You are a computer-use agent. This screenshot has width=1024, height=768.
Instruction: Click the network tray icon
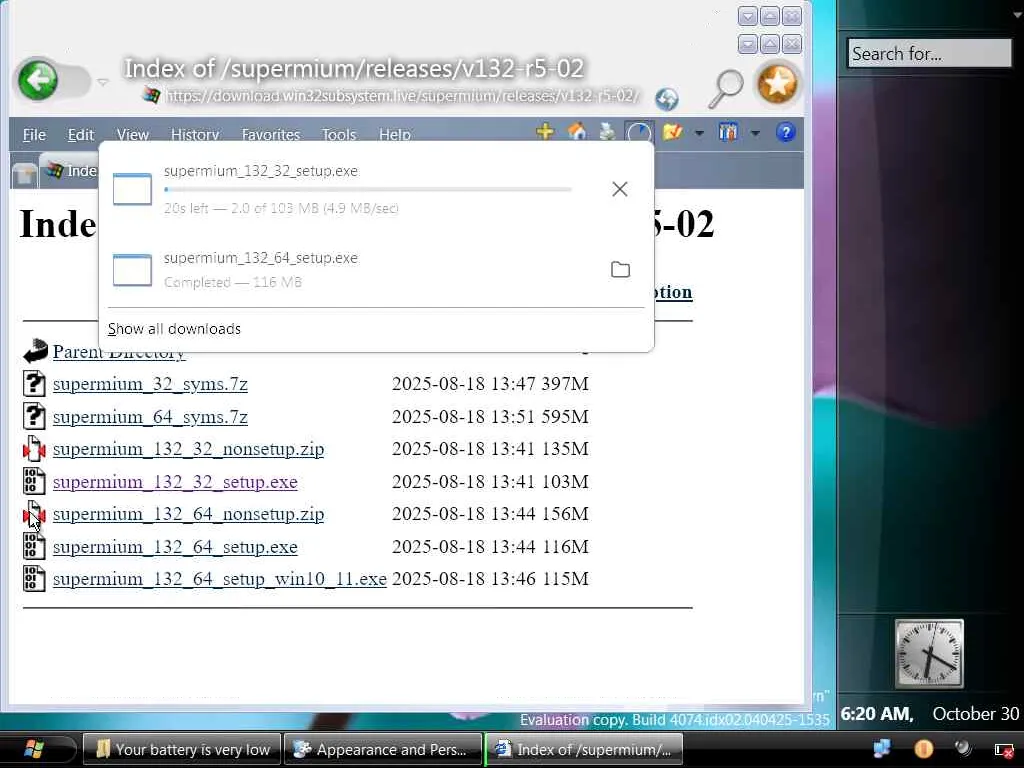(x=882, y=748)
